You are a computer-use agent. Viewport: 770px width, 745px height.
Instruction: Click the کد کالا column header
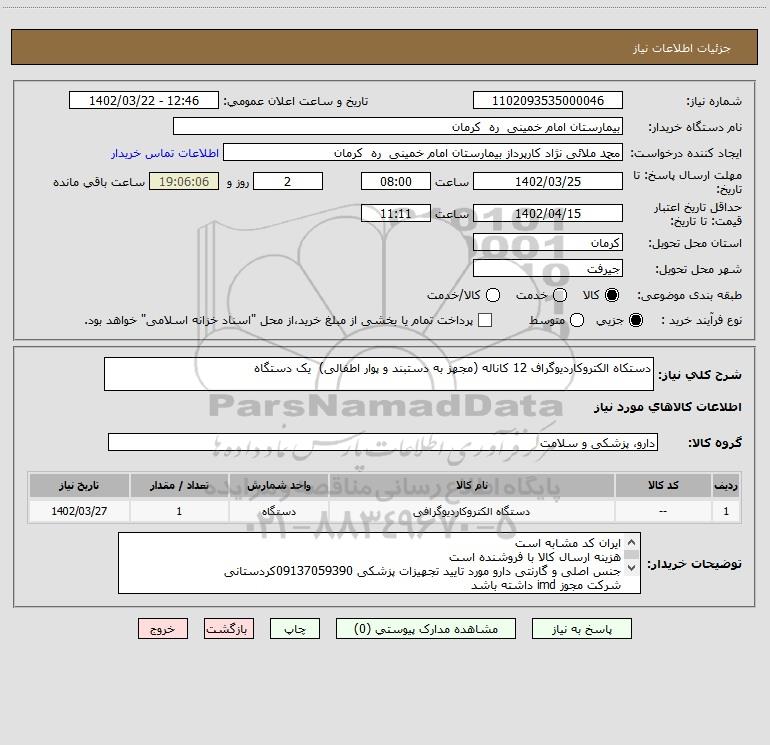tap(663, 485)
